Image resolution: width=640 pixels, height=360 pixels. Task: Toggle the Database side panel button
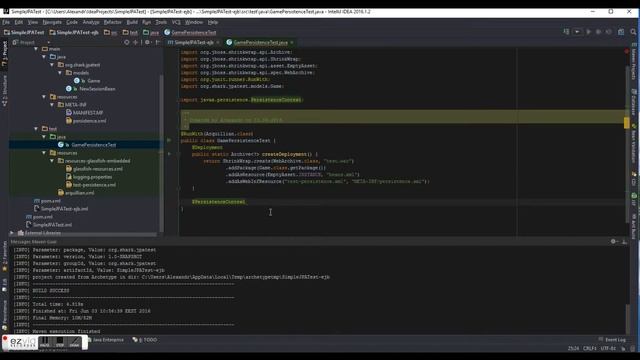[x=633, y=102]
